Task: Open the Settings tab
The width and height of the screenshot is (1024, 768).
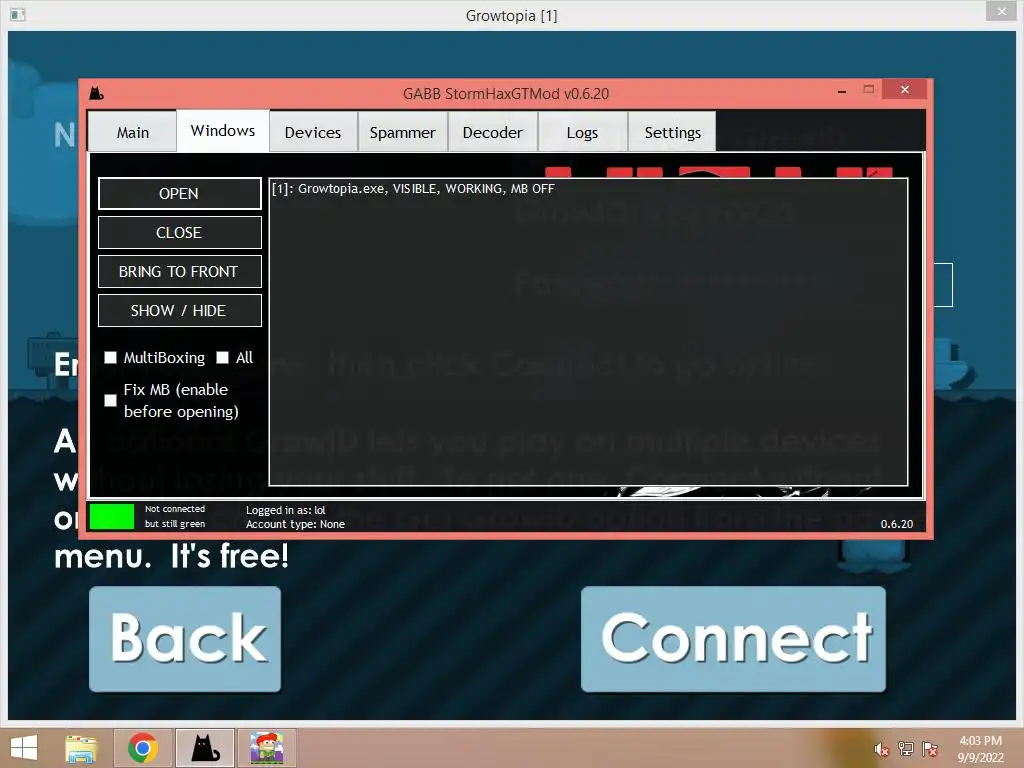Action: tap(672, 132)
